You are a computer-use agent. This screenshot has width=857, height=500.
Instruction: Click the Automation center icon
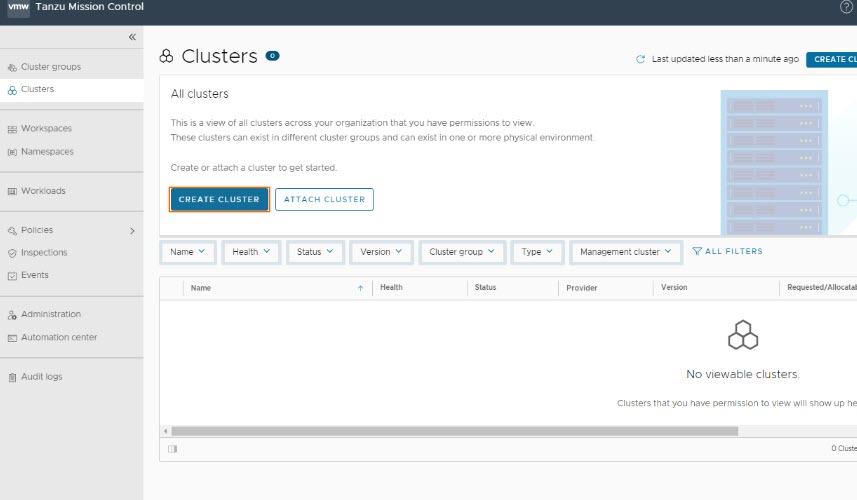(12, 338)
